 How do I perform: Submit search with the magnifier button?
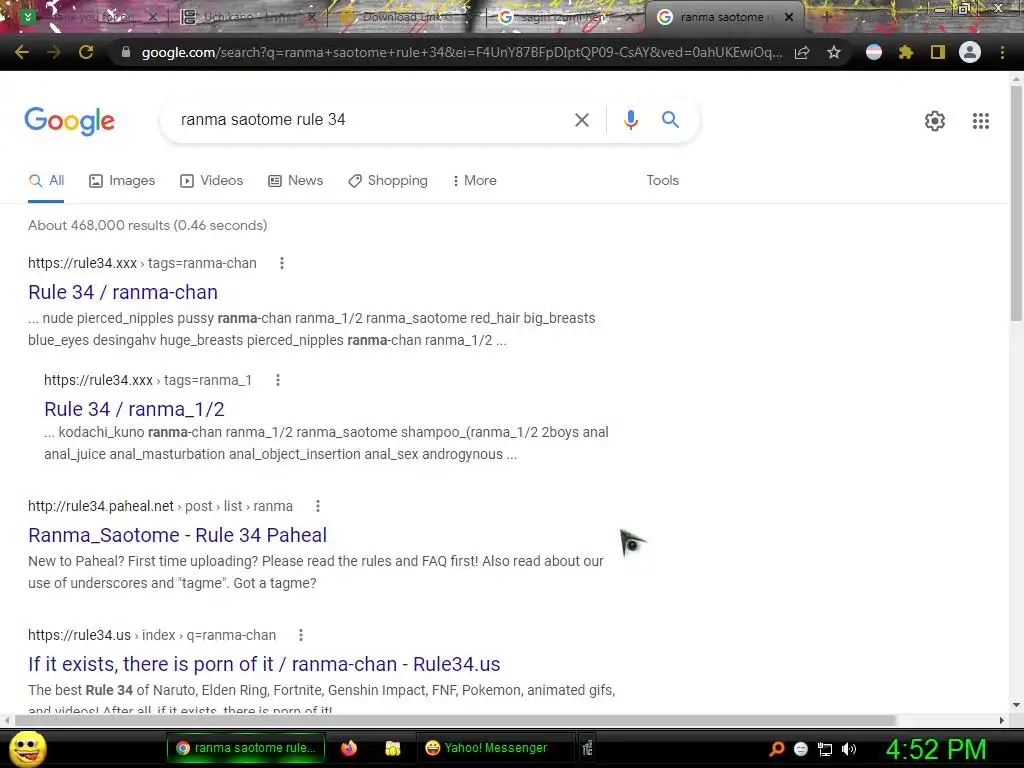[x=670, y=120]
